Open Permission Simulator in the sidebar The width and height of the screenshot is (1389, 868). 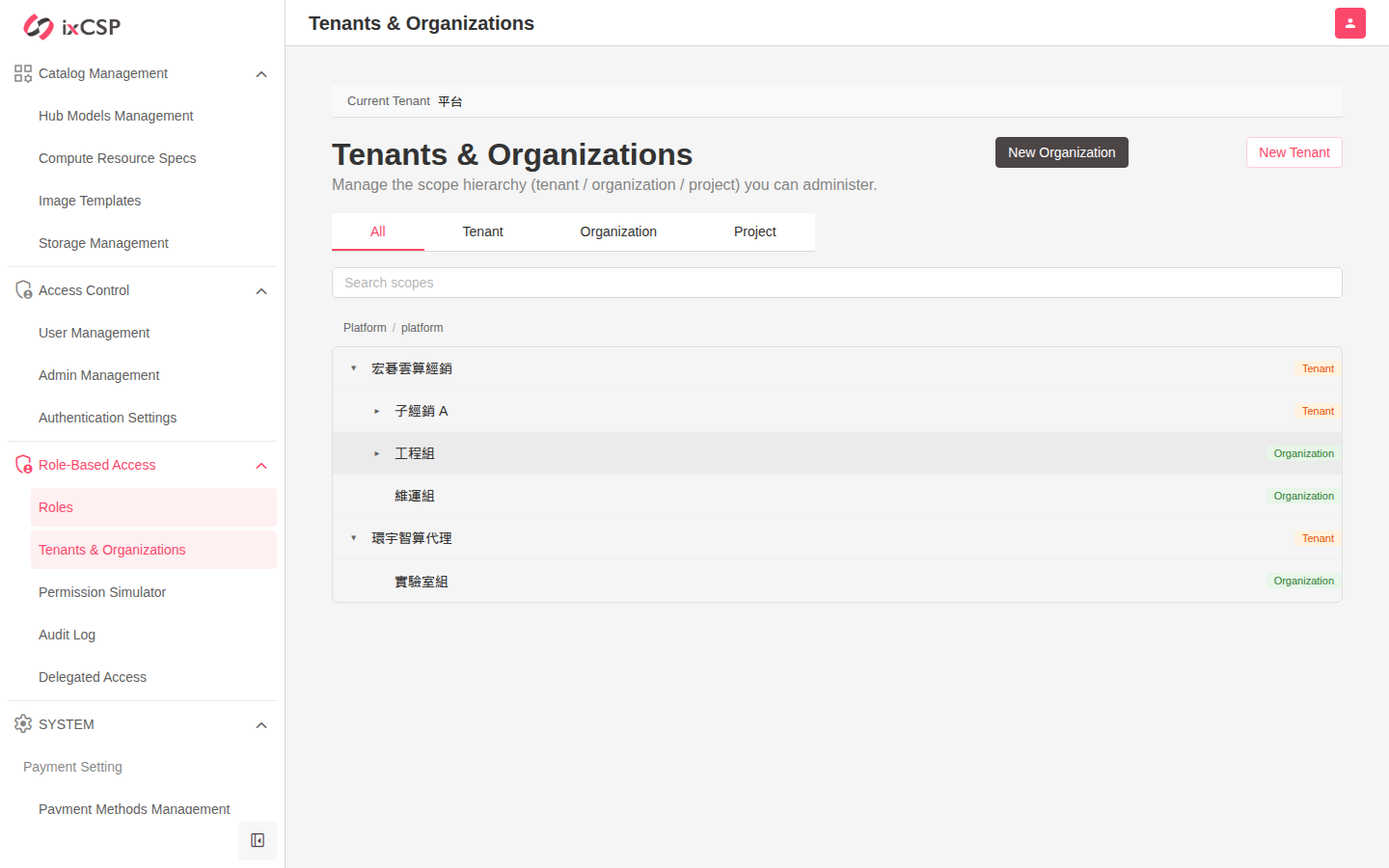pyautogui.click(x=102, y=592)
